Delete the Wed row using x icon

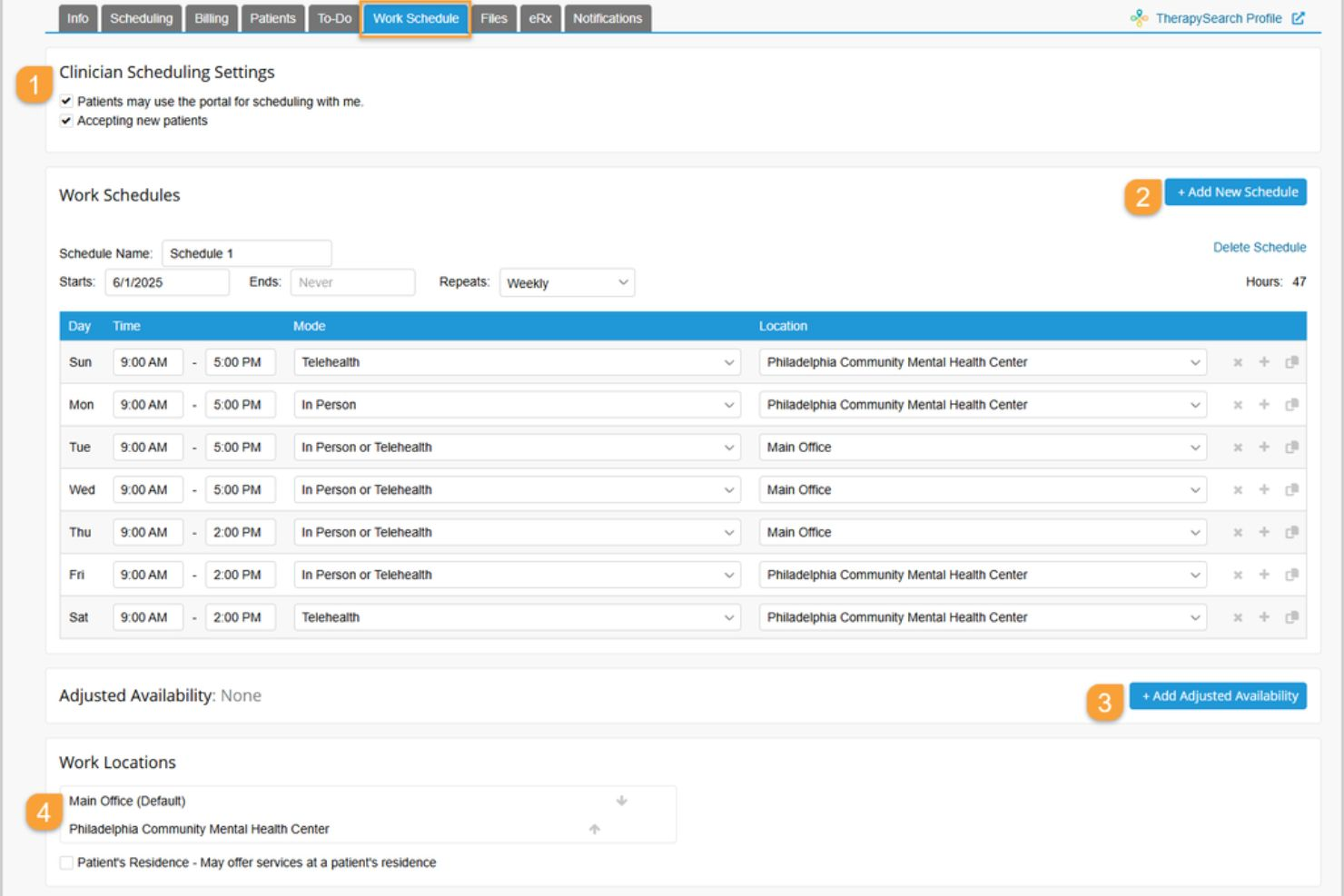point(1237,490)
